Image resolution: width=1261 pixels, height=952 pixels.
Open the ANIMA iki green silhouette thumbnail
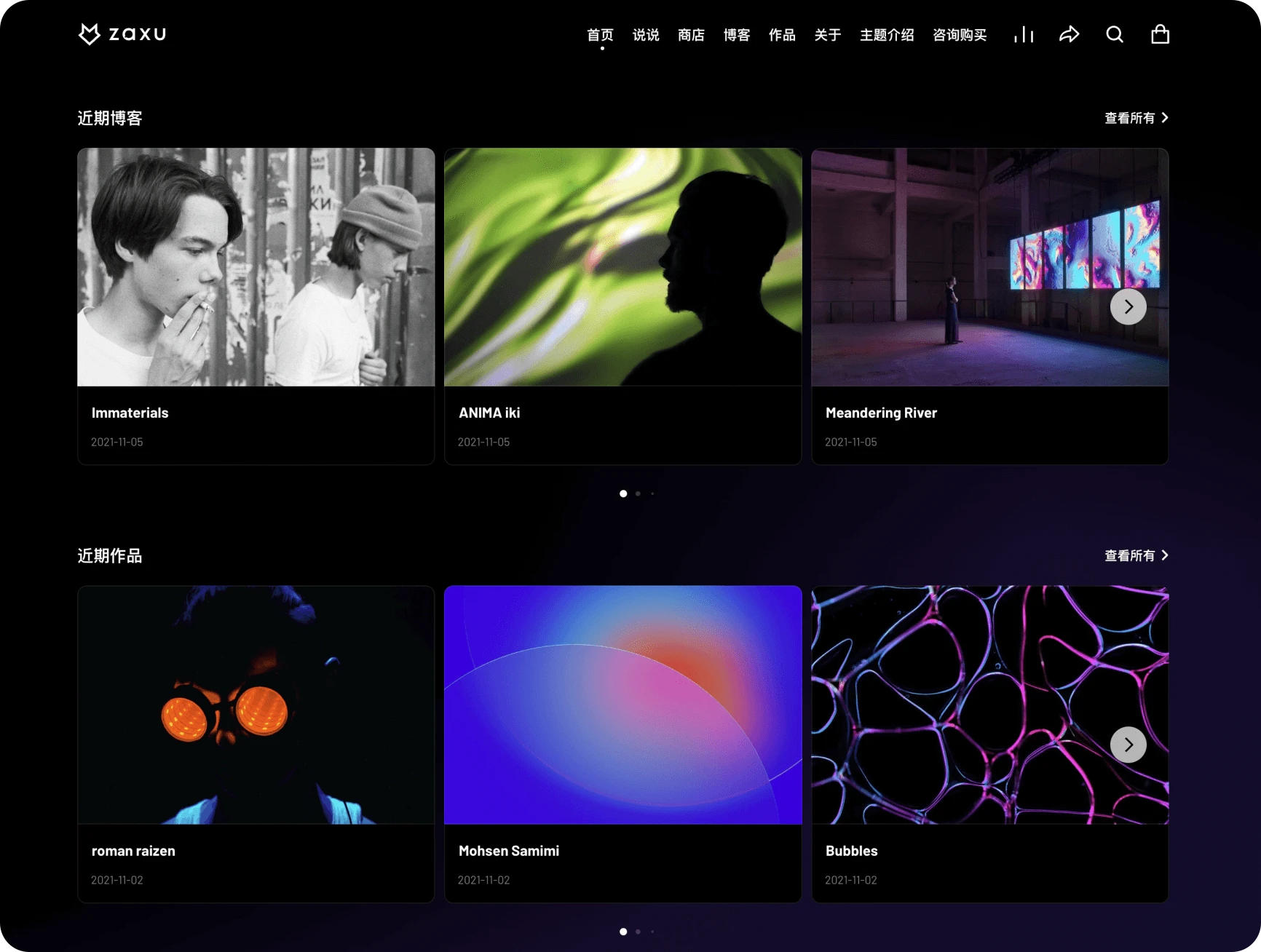tap(622, 267)
